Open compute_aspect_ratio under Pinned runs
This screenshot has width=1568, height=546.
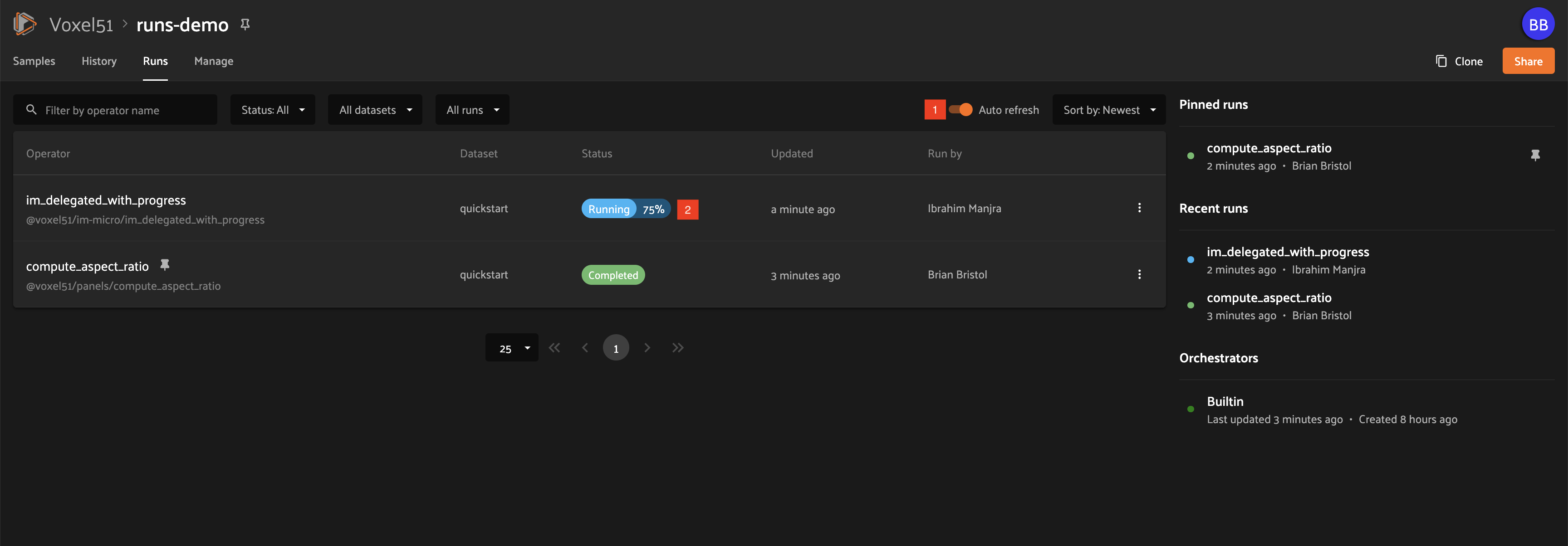1269,148
